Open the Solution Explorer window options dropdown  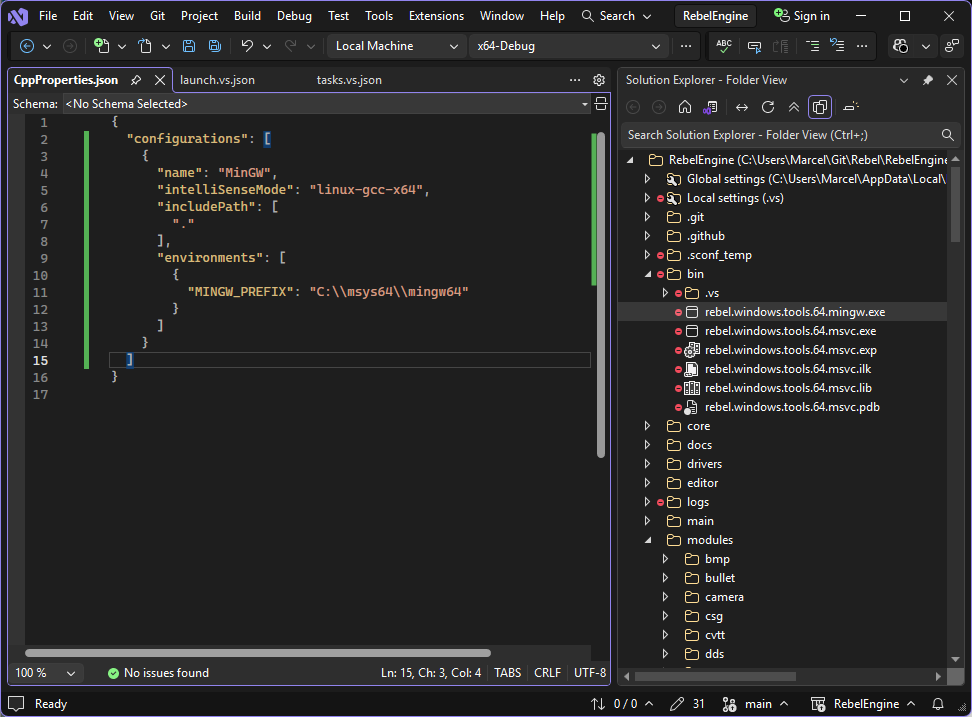click(x=904, y=80)
